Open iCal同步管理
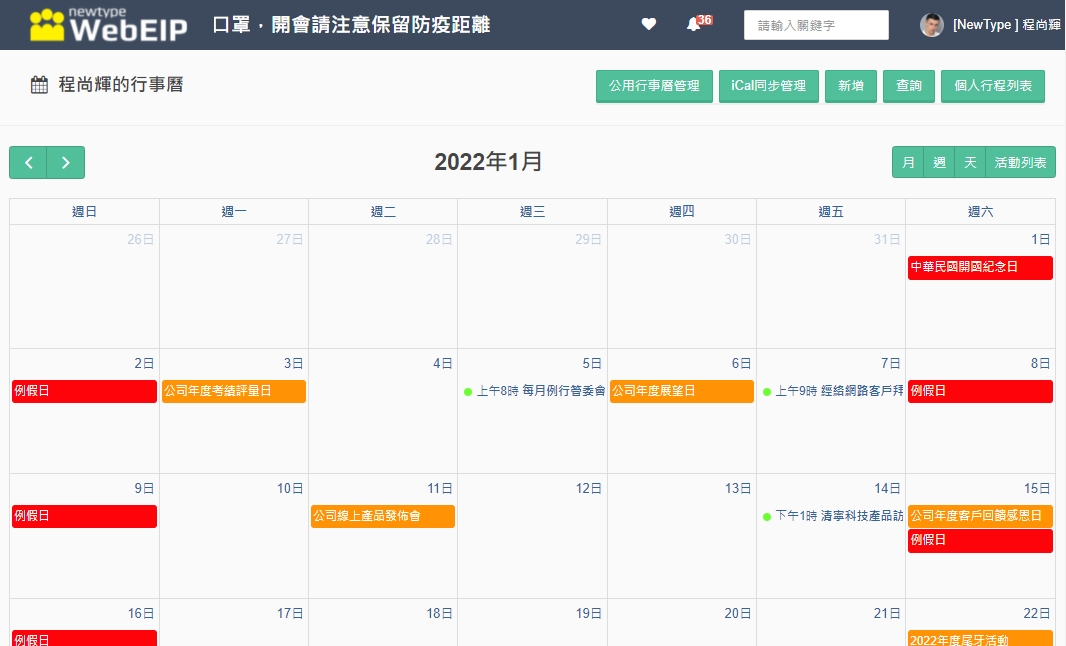 pos(768,86)
